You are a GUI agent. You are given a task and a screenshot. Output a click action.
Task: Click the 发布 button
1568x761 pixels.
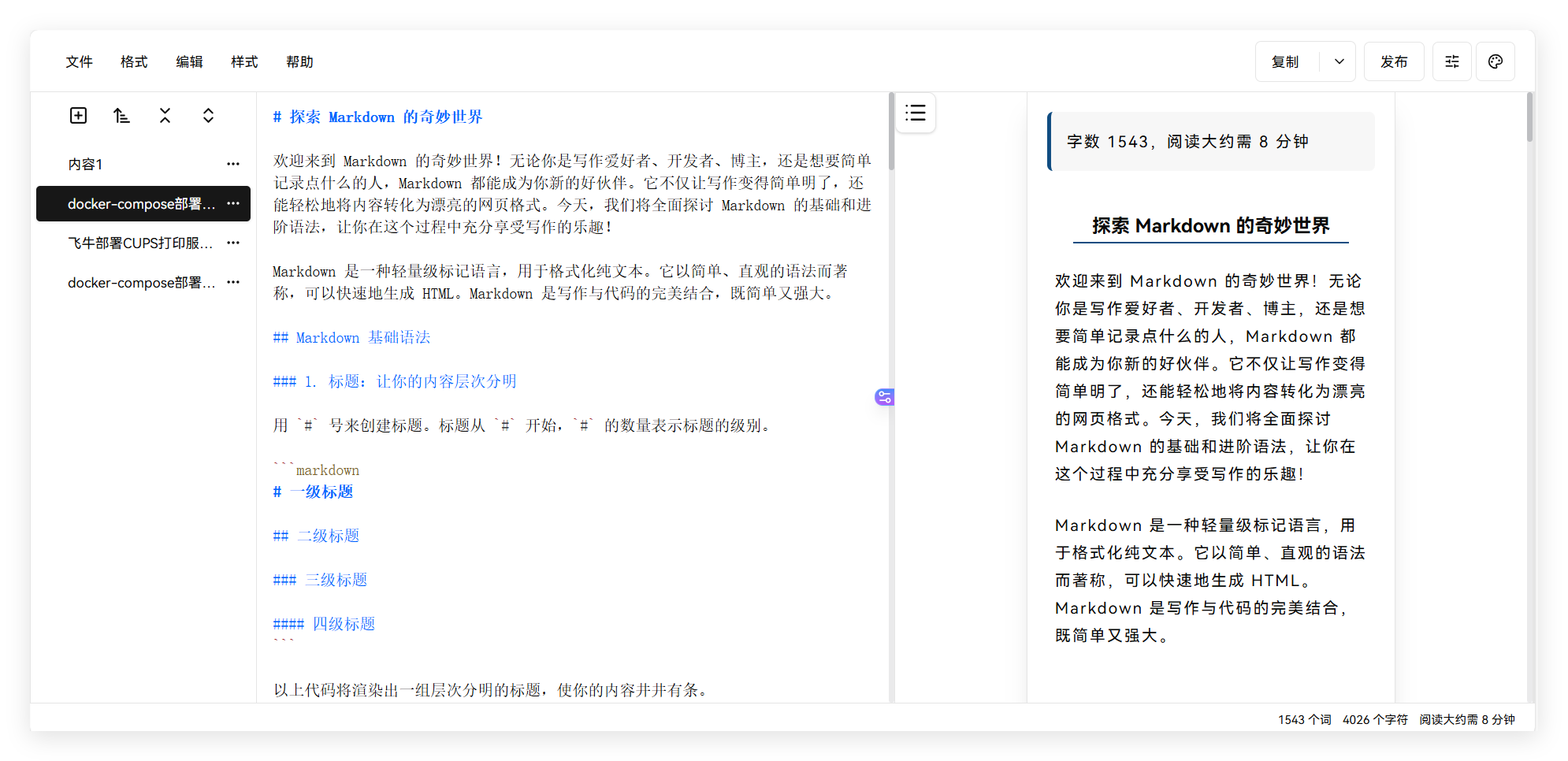point(1394,61)
